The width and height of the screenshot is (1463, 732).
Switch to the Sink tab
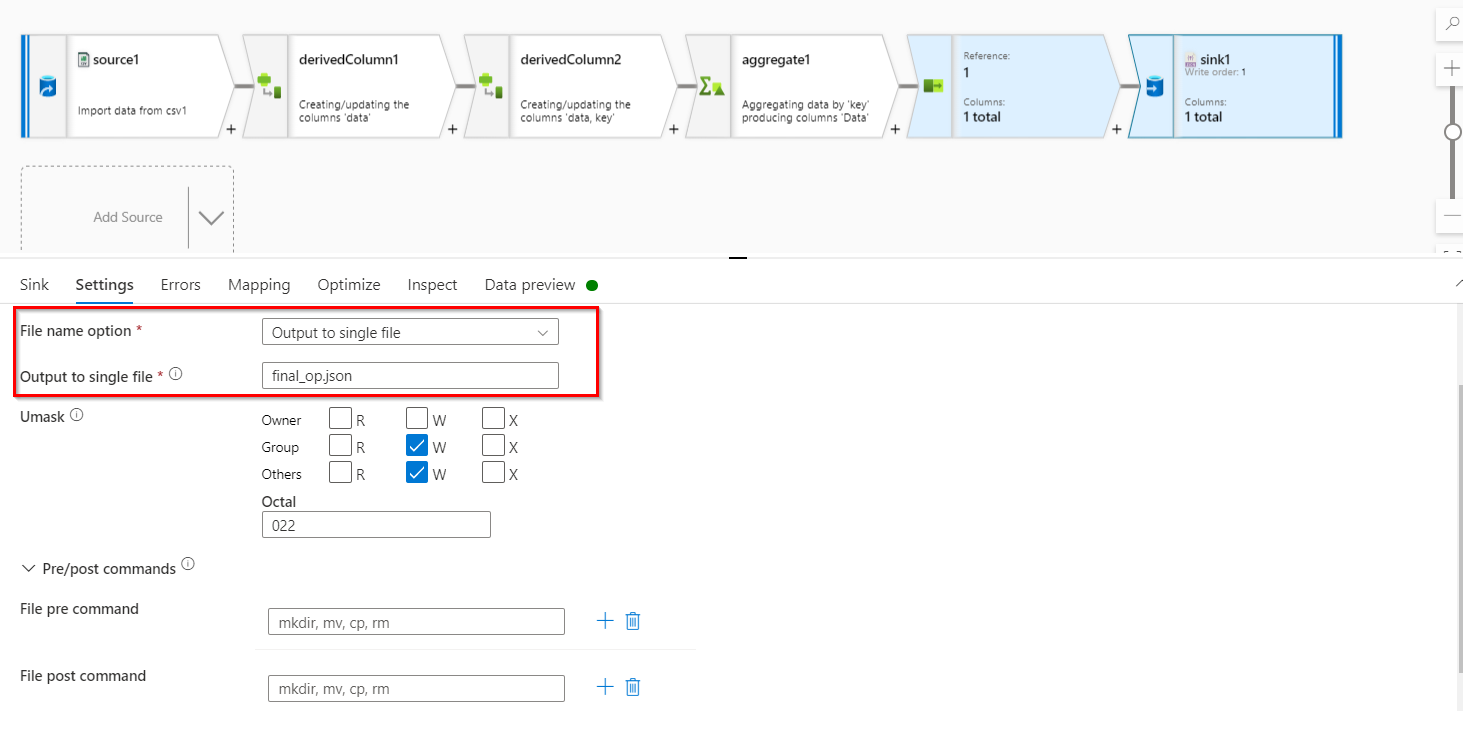pyautogui.click(x=34, y=285)
